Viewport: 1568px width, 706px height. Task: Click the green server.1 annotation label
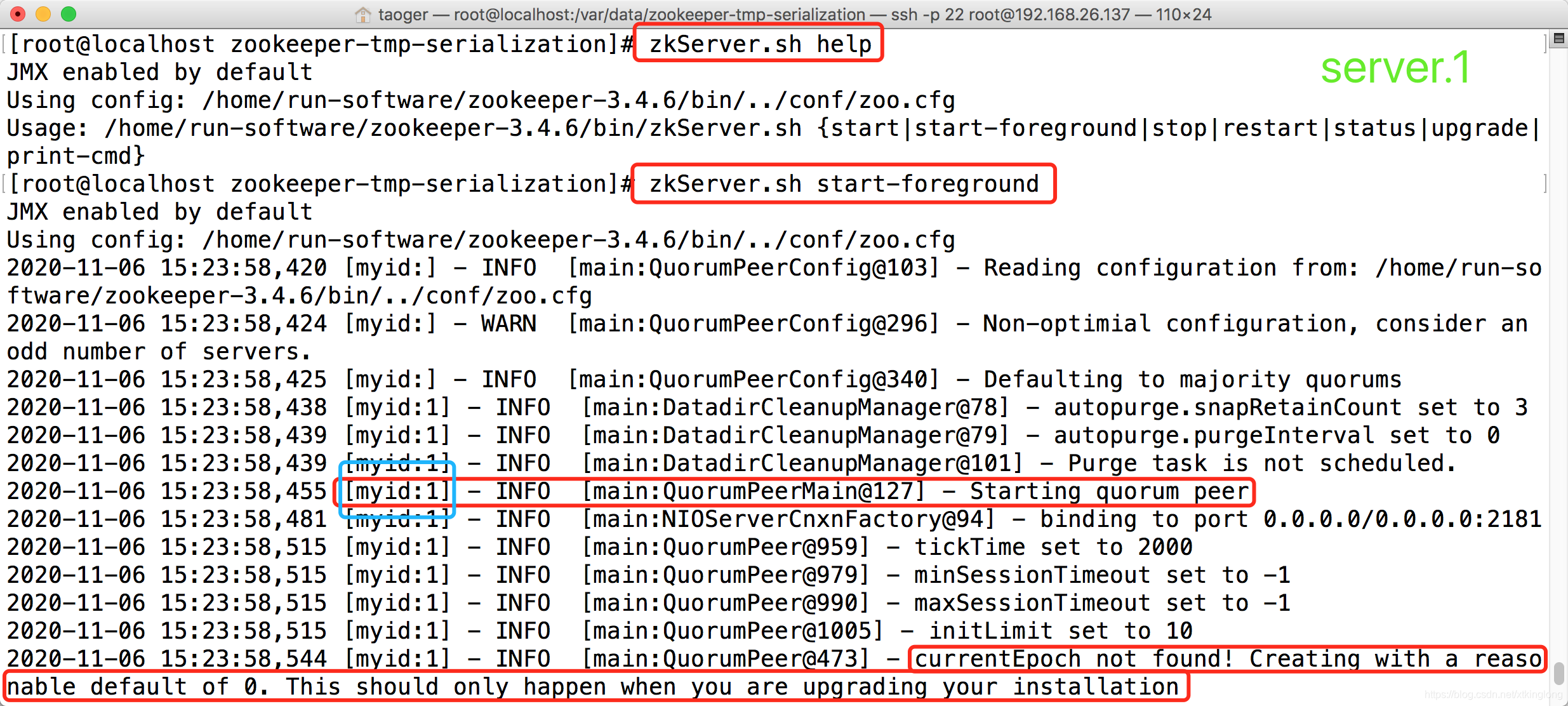coord(1395,67)
